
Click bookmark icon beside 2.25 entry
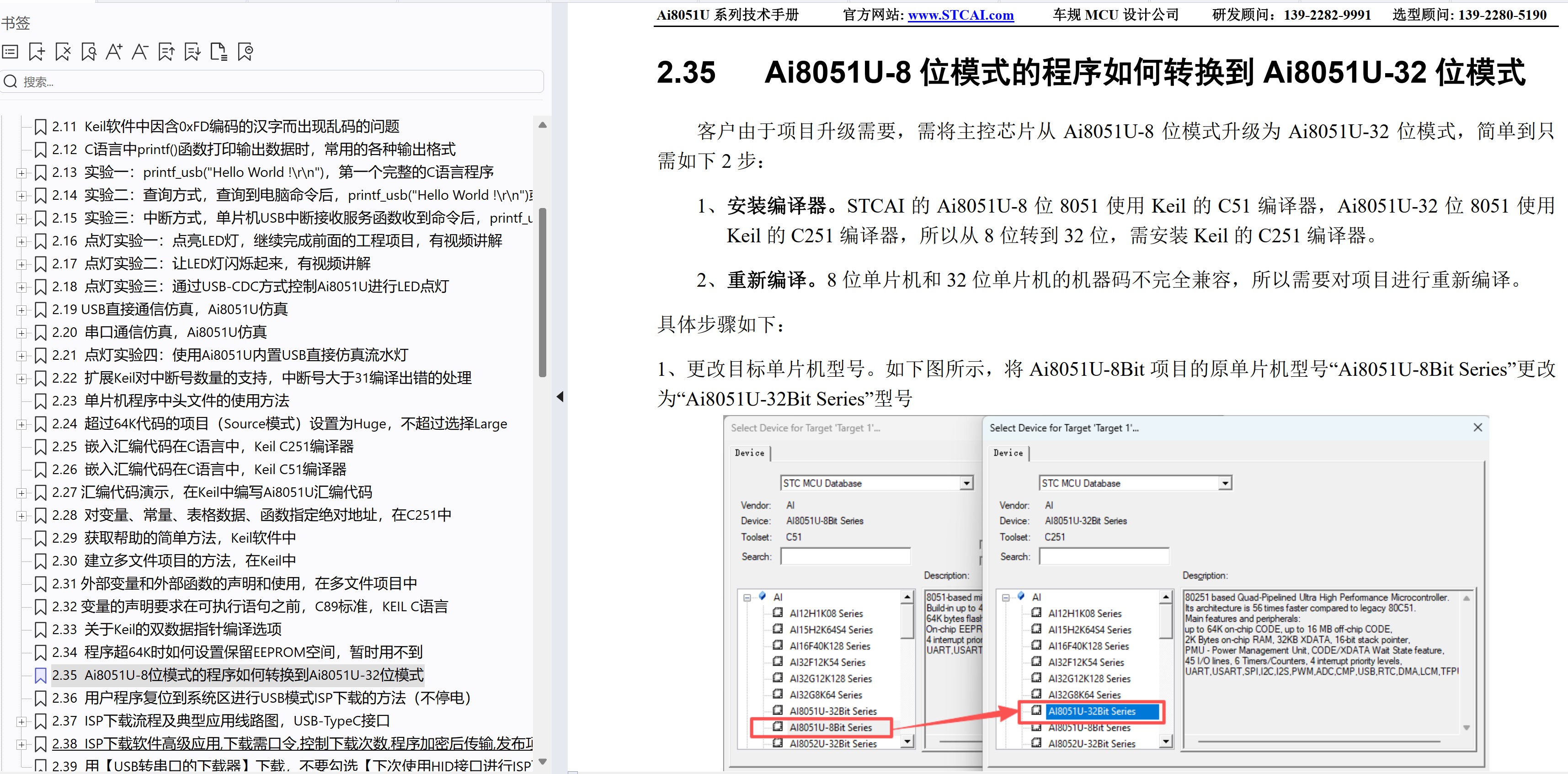click(x=41, y=447)
